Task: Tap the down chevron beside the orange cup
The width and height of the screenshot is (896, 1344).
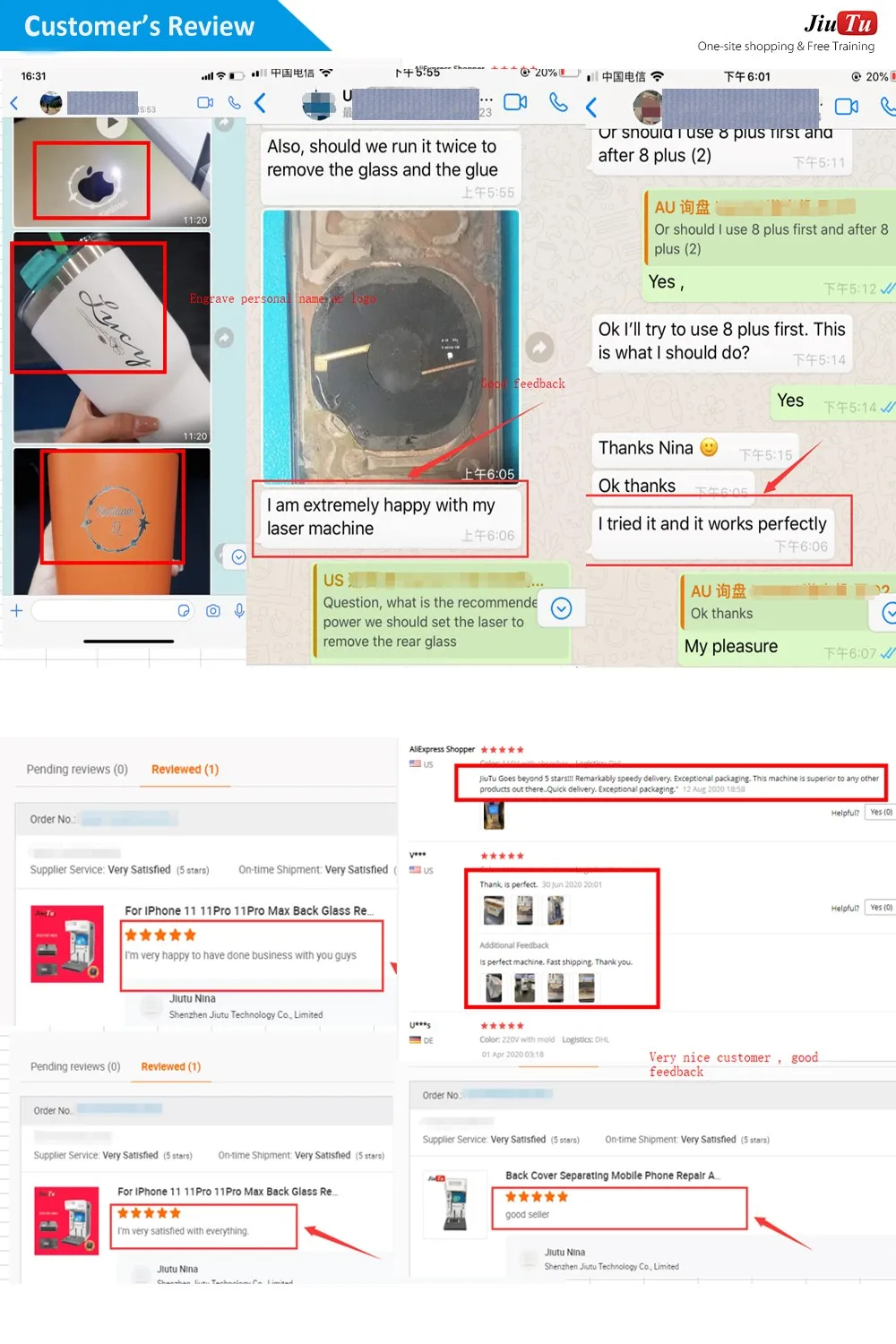Action: [238, 557]
